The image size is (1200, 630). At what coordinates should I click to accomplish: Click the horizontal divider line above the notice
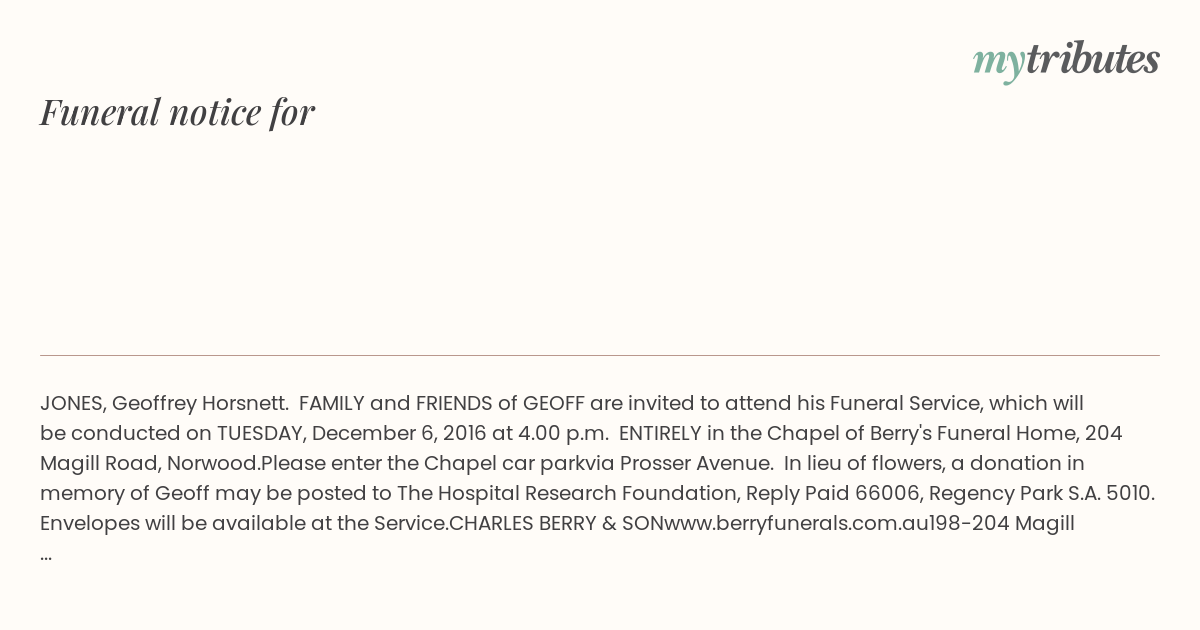[600, 355]
